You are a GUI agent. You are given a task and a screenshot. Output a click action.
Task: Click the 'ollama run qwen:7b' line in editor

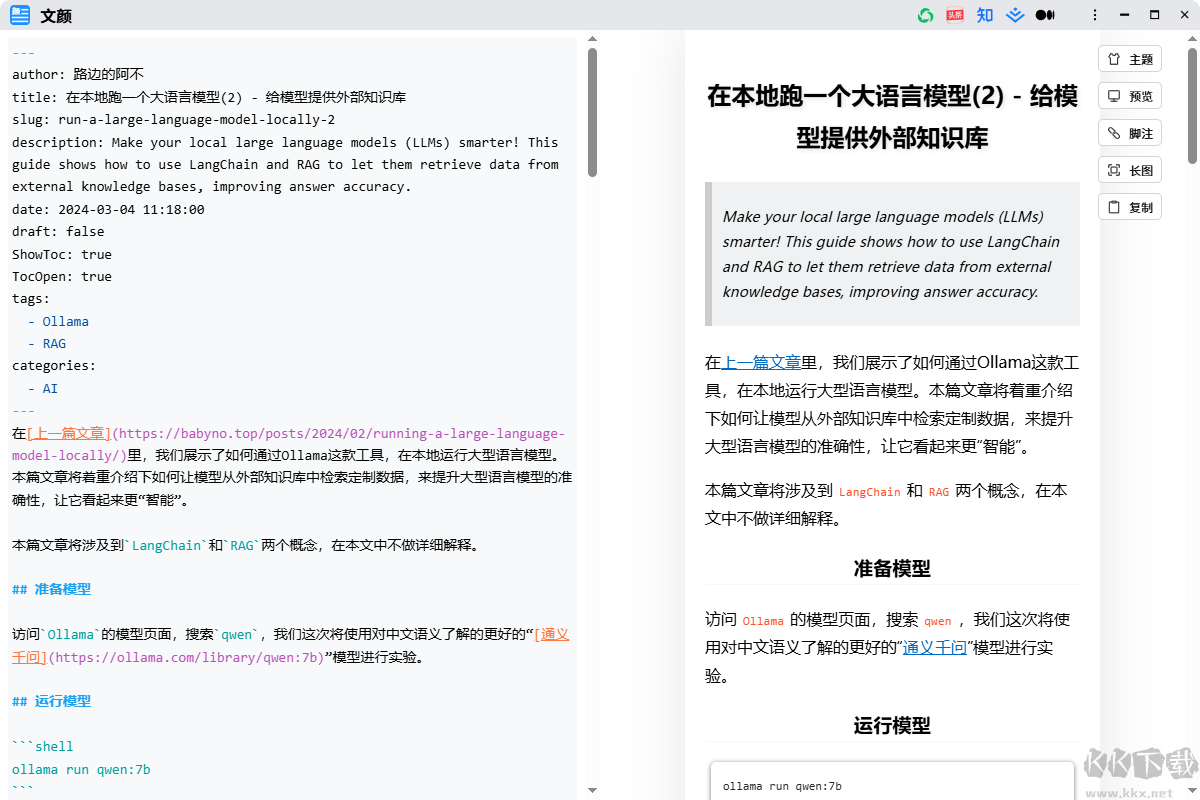(81, 769)
